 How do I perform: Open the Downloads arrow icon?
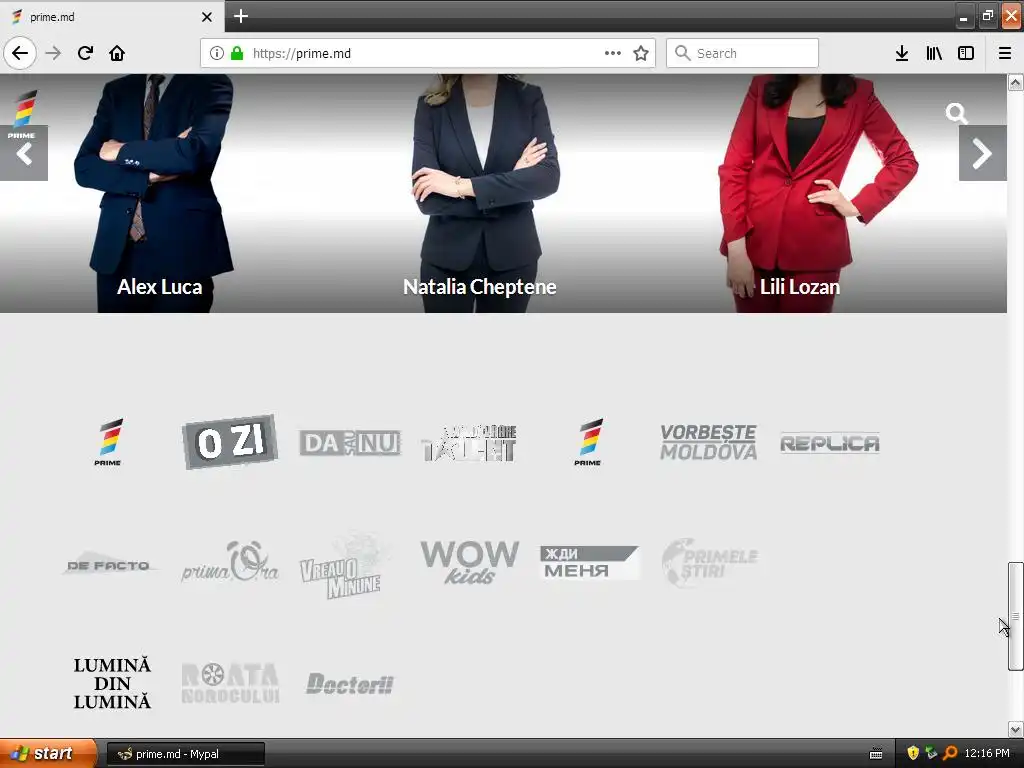click(x=902, y=53)
